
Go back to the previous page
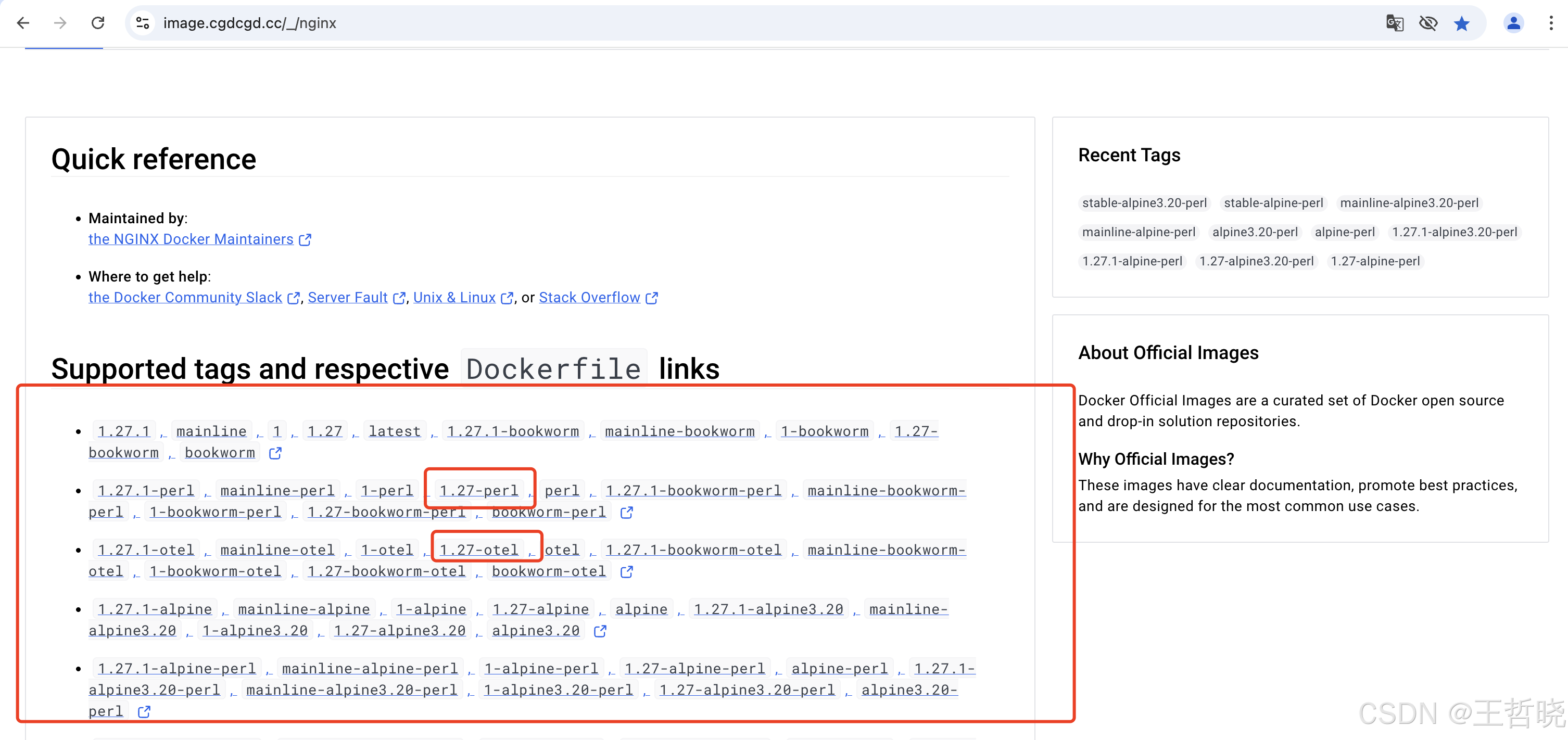23,23
